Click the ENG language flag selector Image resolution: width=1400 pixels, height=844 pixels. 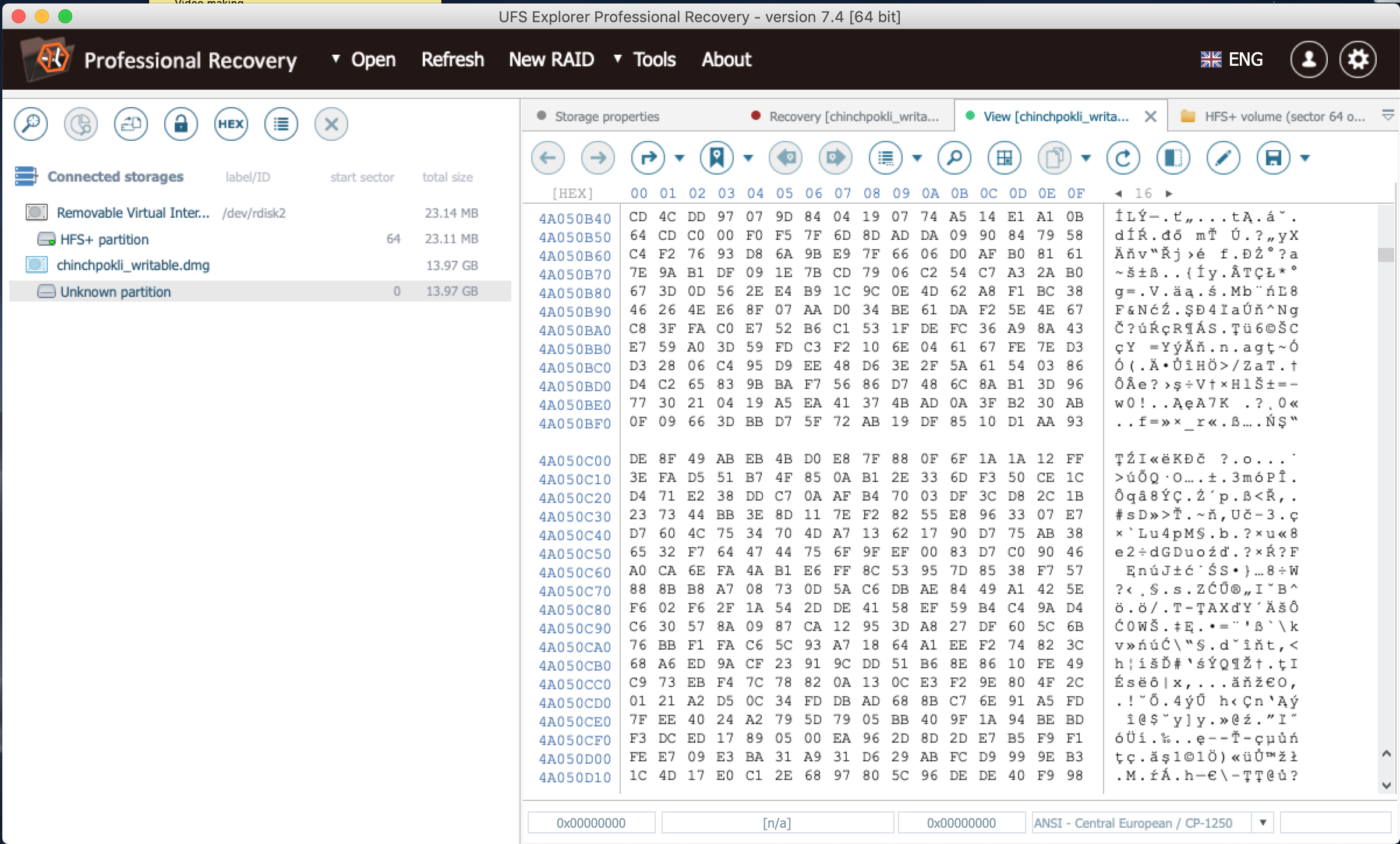coord(1232,59)
